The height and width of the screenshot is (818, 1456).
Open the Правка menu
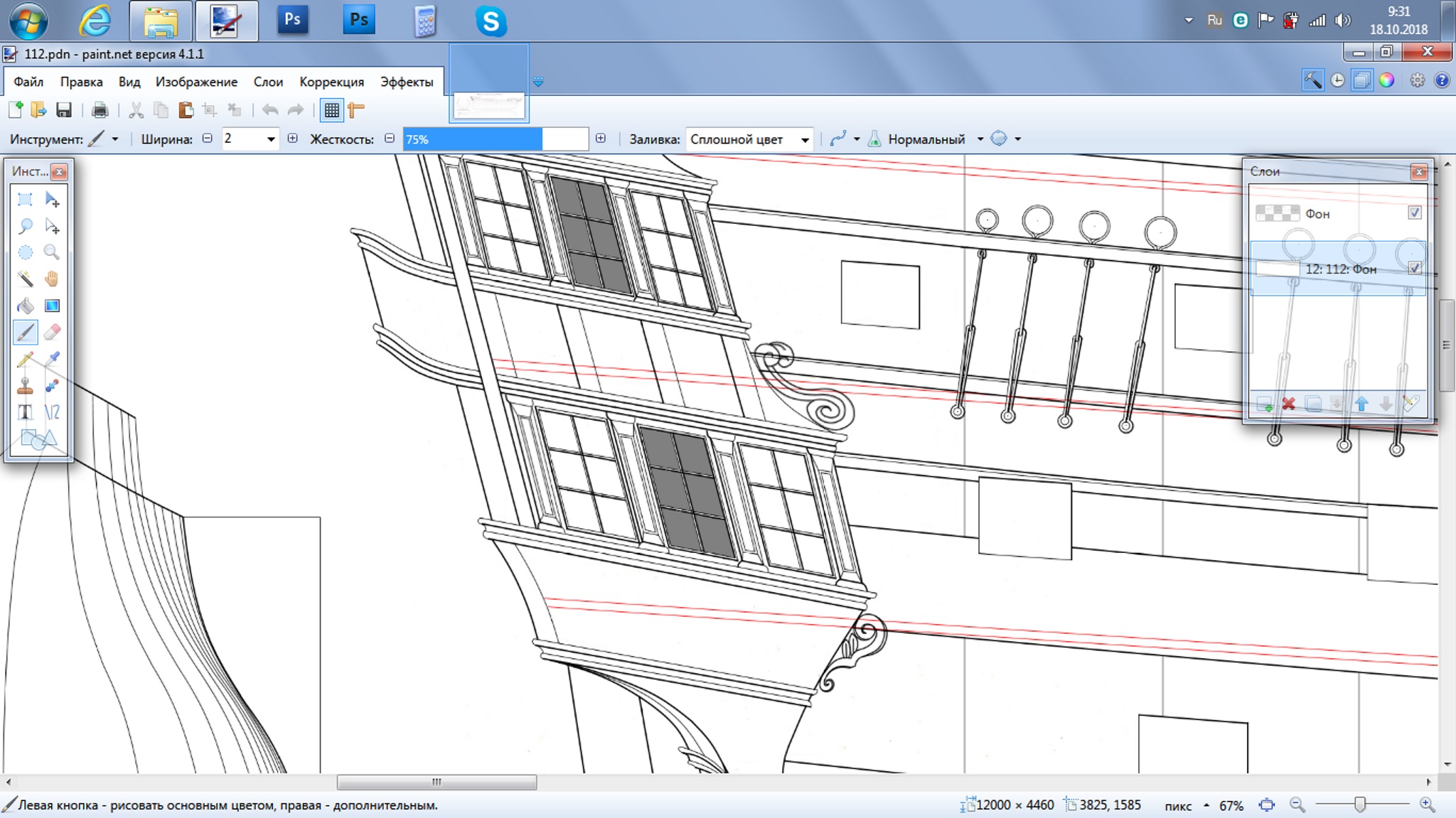(x=81, y=82)
